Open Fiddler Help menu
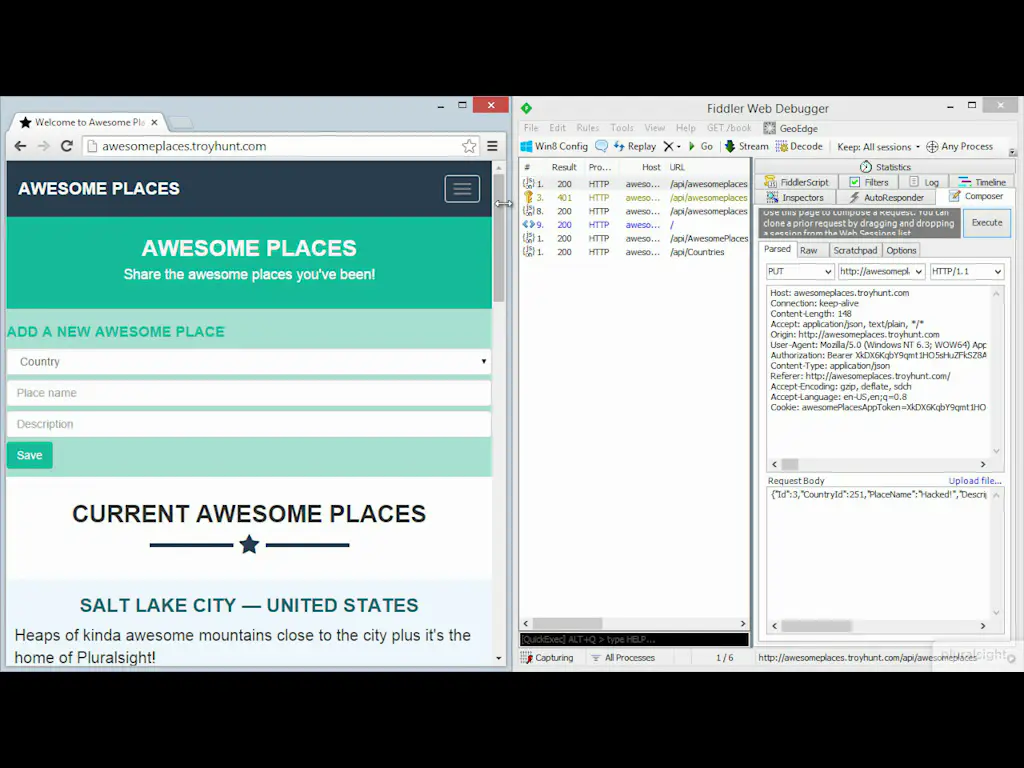This screenshot has width=1024, height=768. click(685, 128)
